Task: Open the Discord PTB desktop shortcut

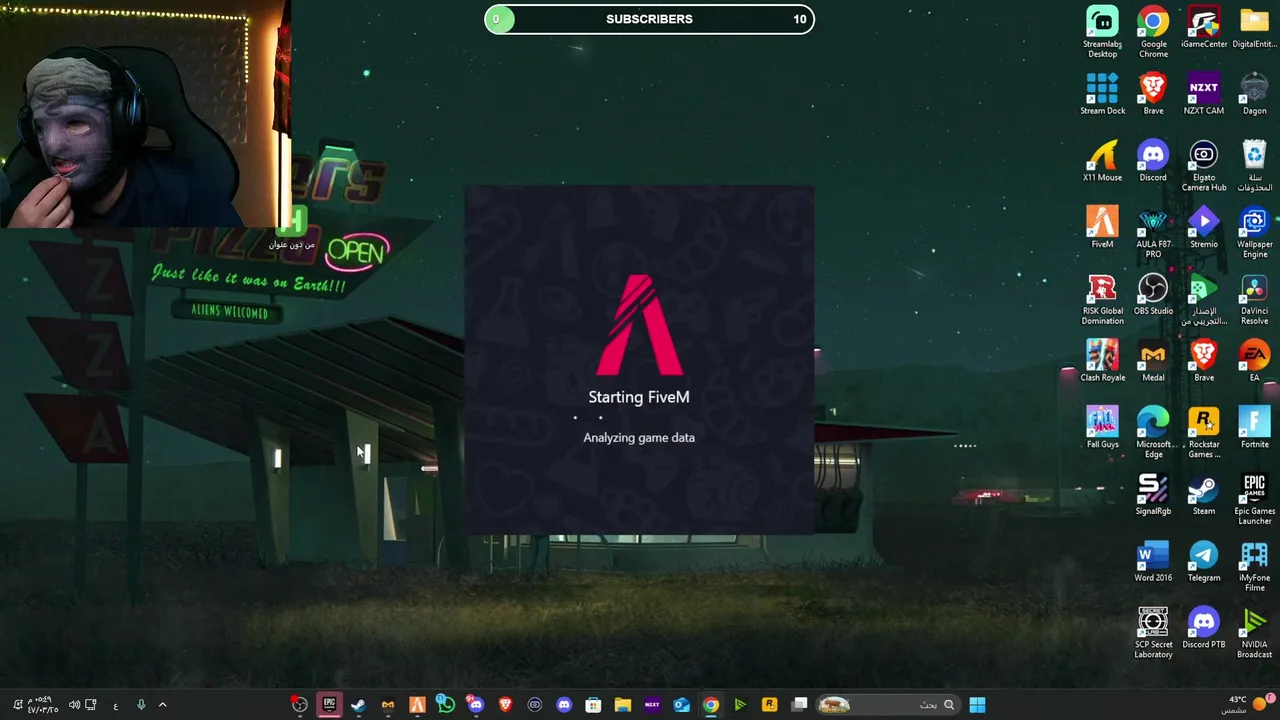Action: click(1204, 627)
